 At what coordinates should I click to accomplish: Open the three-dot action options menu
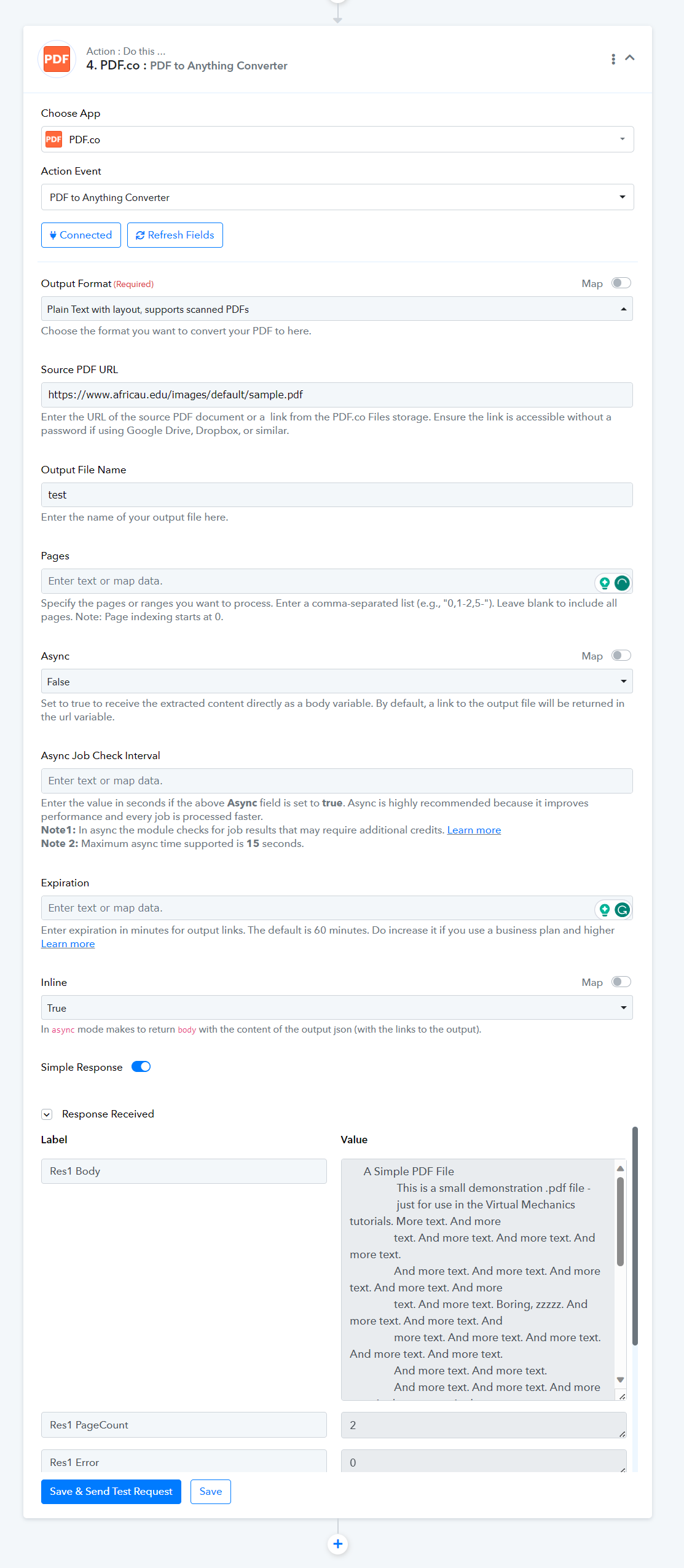click(613, 59)
